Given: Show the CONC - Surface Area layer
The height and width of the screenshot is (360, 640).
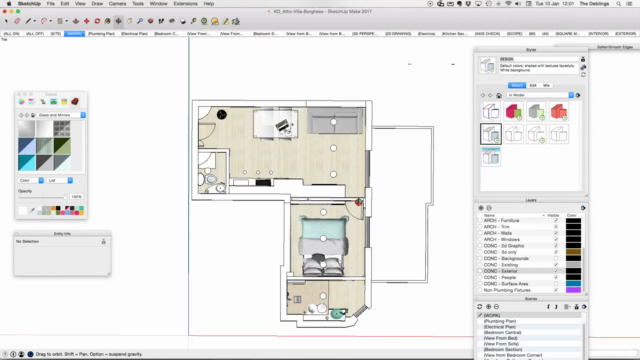Looking at the screenshot, I should tap(556, 284).
